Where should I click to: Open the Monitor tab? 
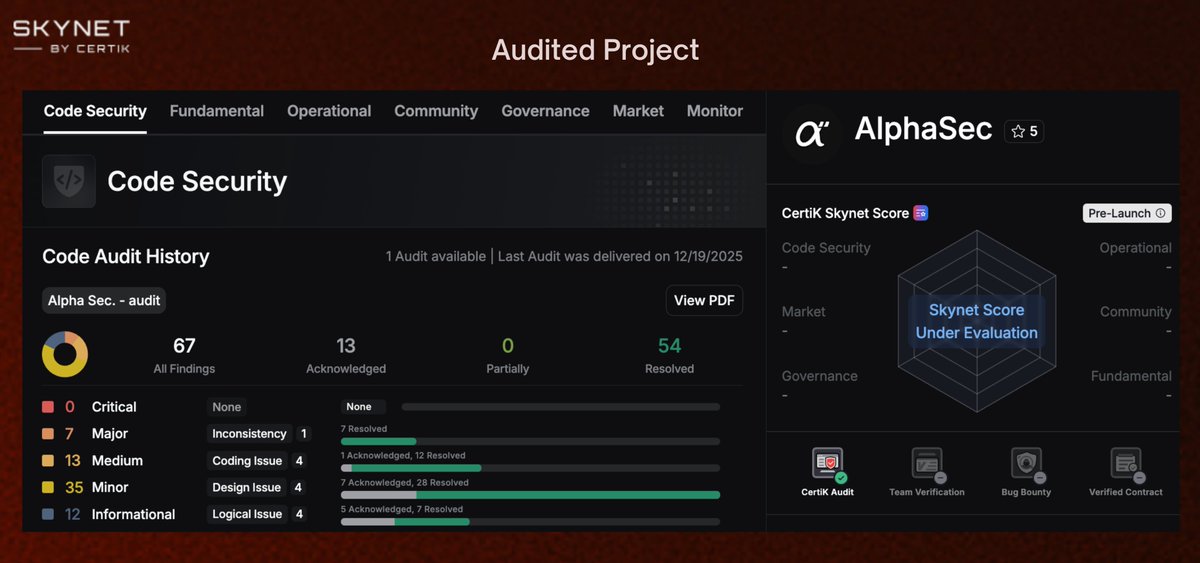click(x=715, y=111)
